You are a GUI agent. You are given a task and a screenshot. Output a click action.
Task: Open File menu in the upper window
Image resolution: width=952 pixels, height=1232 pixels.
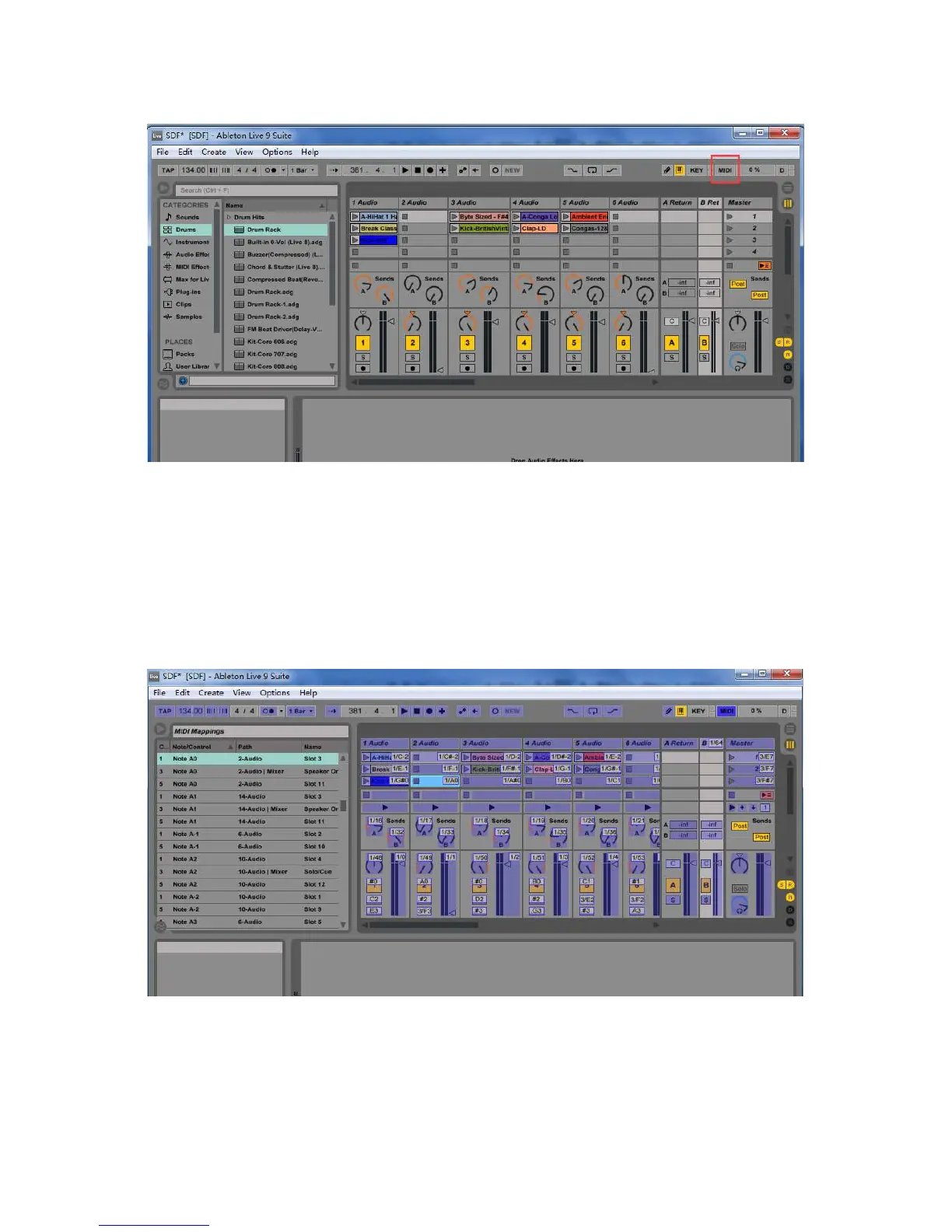click(x=163, y=152)
